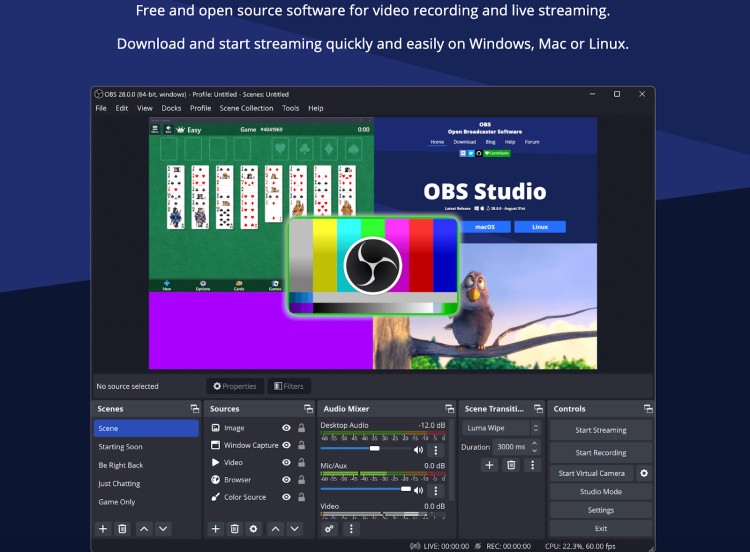This screenshot has height=552, width=750.
Task: Undock the Audio Mixer panel icon
Action: tap(450, 408)
